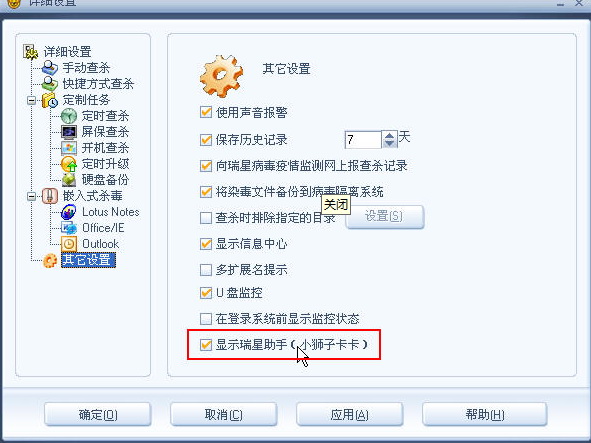Click the 确定(O) button
This screenshot has height=443, width=591.
point(98,415)
